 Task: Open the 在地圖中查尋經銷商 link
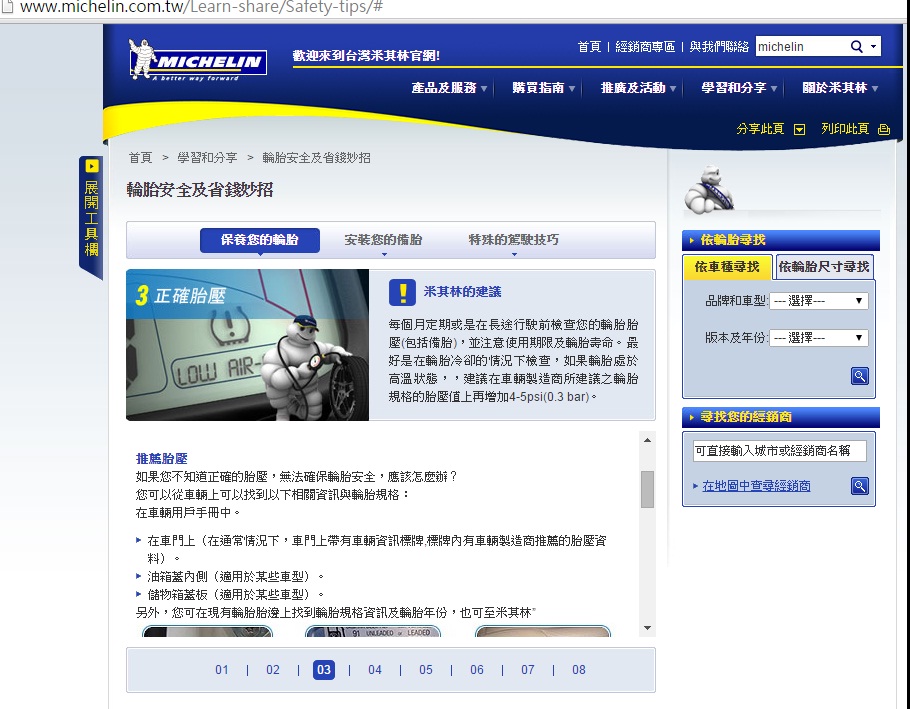coord(756,486)
